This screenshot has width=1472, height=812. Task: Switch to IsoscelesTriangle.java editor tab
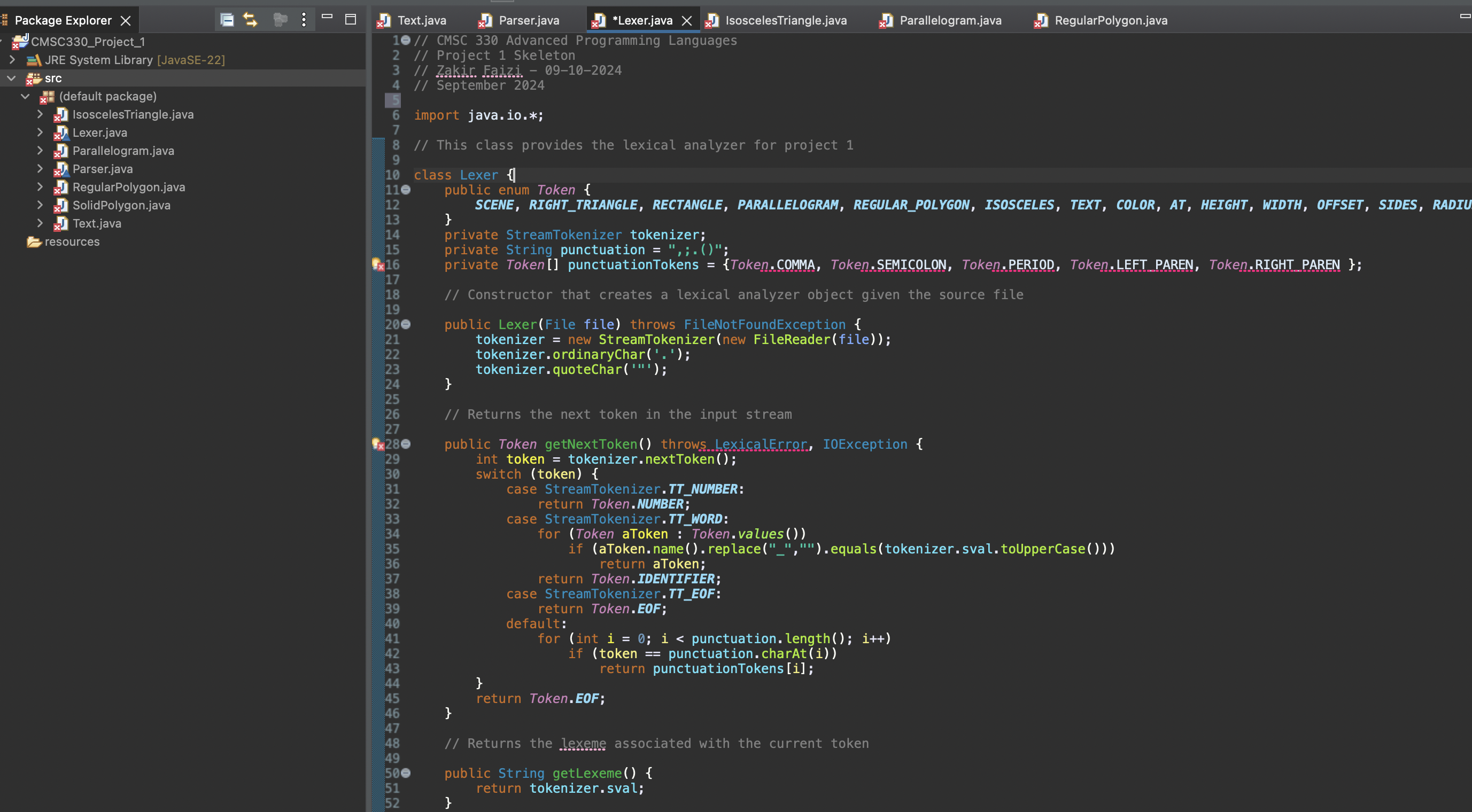coord(785,20)
